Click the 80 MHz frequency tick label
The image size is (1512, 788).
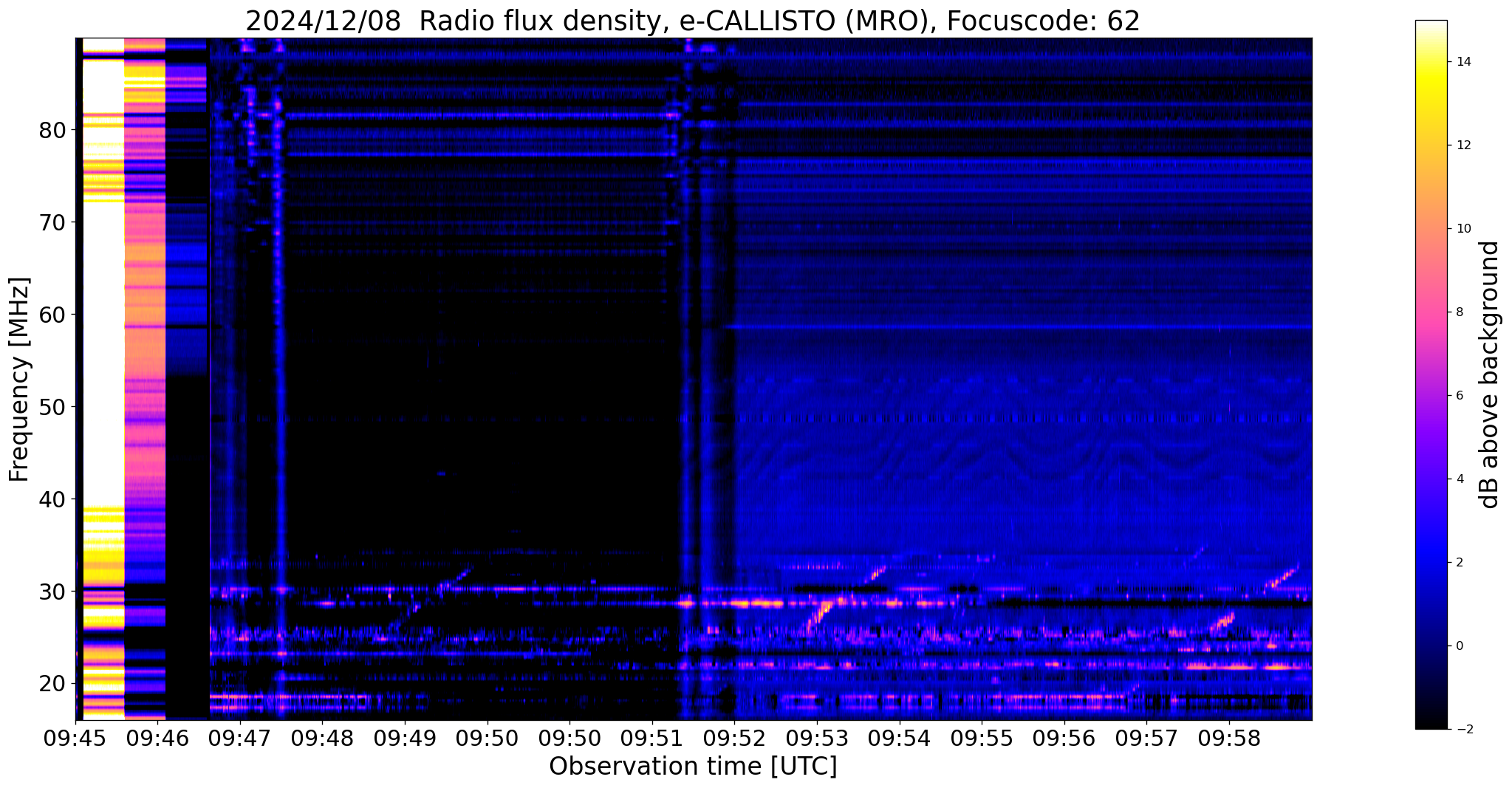(52, 130)
